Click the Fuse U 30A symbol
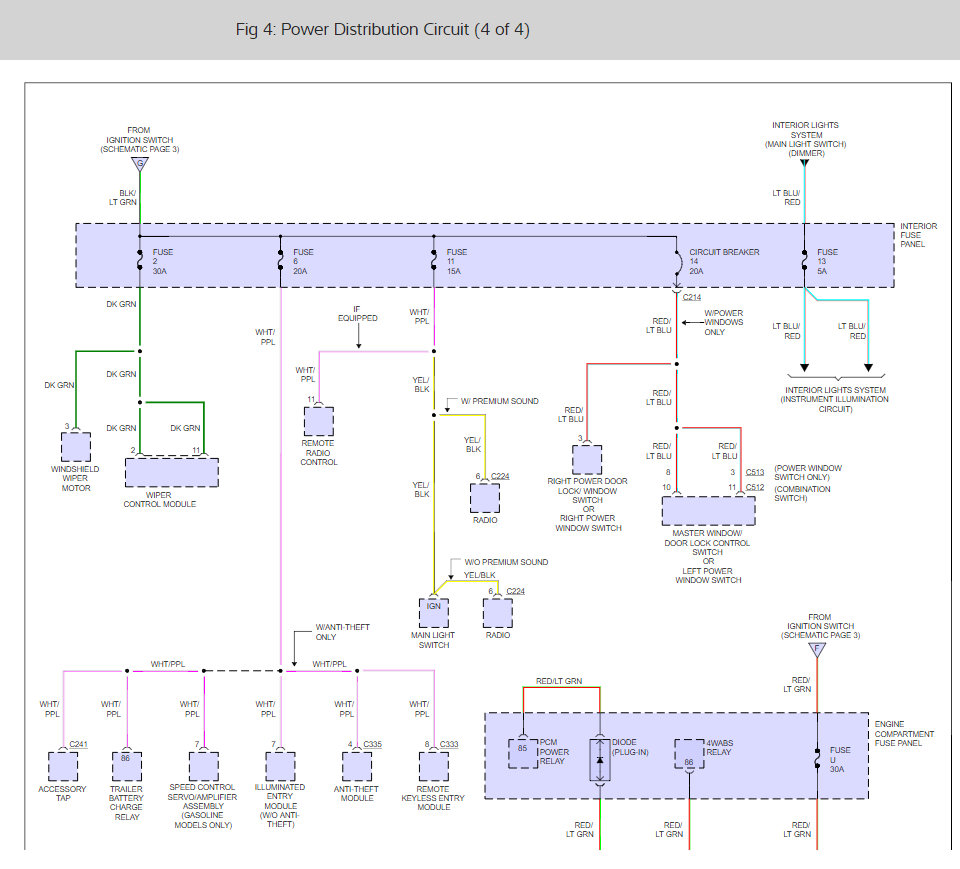 tap(817, 759)
